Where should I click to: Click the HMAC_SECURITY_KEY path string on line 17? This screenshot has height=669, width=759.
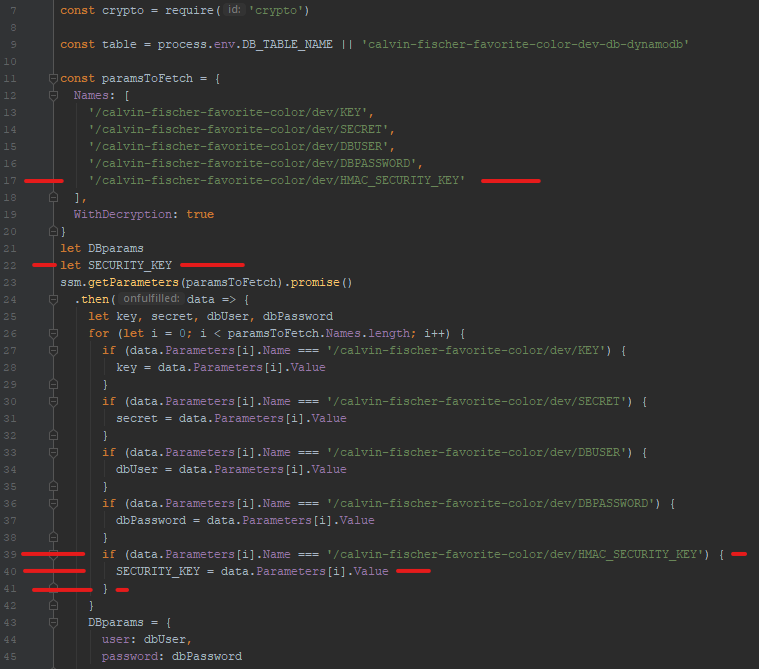point(276,181)
